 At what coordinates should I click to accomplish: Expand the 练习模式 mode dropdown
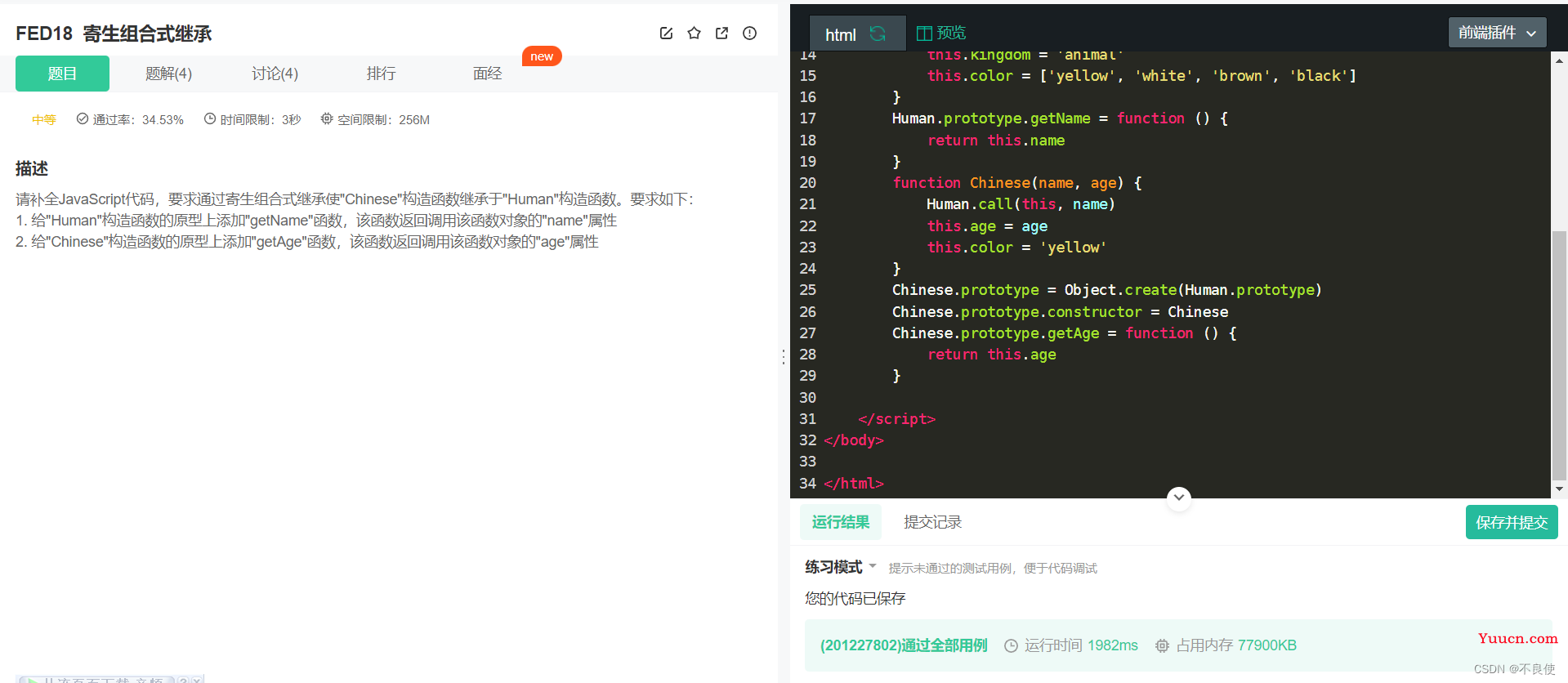840,567
